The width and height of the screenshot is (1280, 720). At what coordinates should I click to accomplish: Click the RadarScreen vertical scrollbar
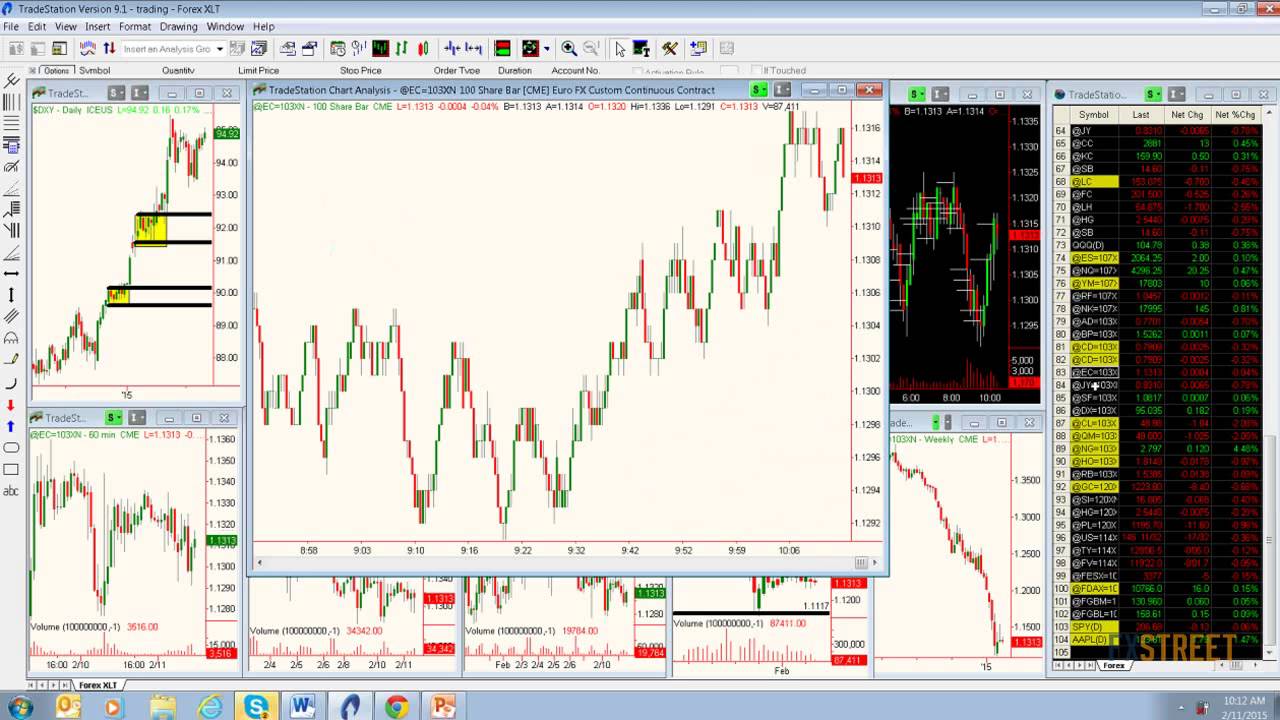coord(1270,542)
